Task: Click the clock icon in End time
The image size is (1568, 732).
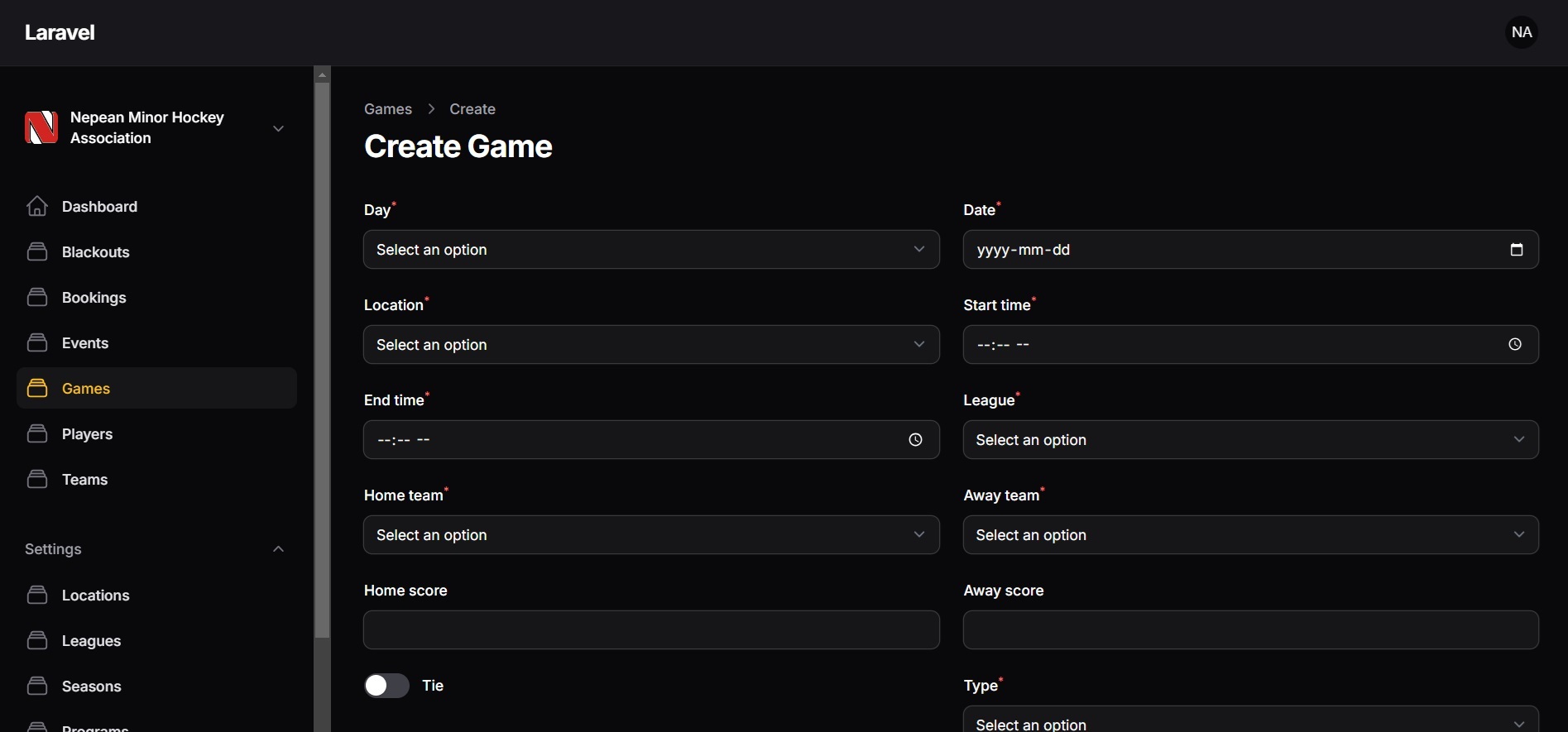Action: coord(915,440)
